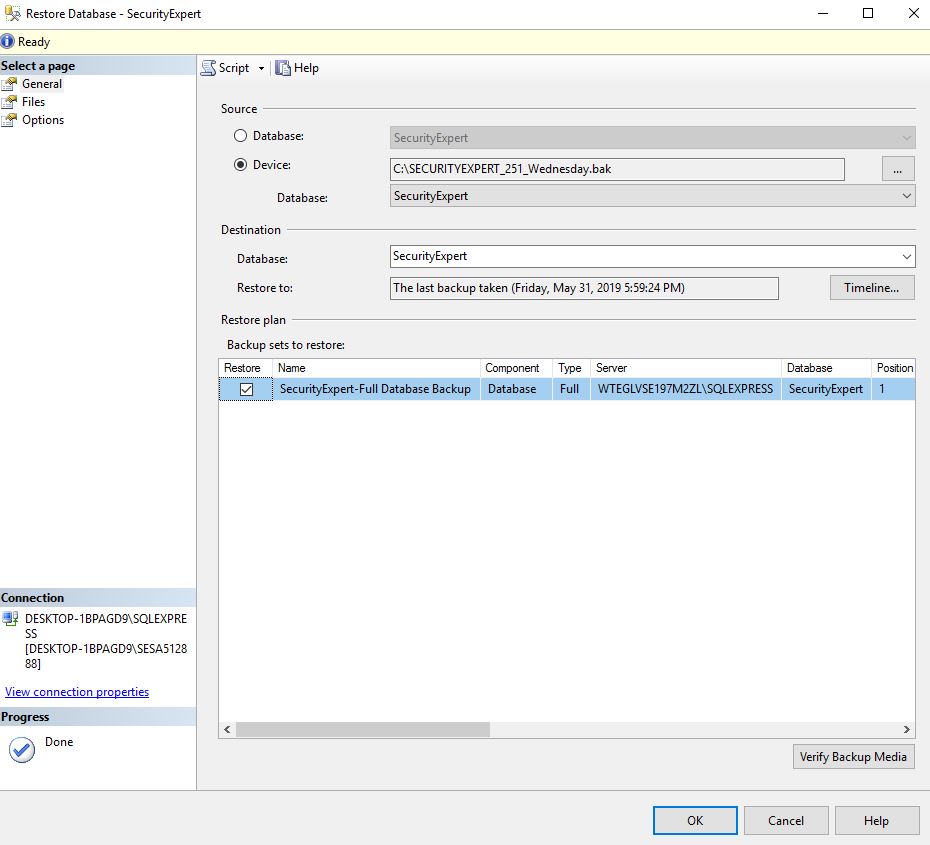Open View connection properties link
The width and height of the screenshot is (930, 845).
pyautogui.click(x=77, y=692)
